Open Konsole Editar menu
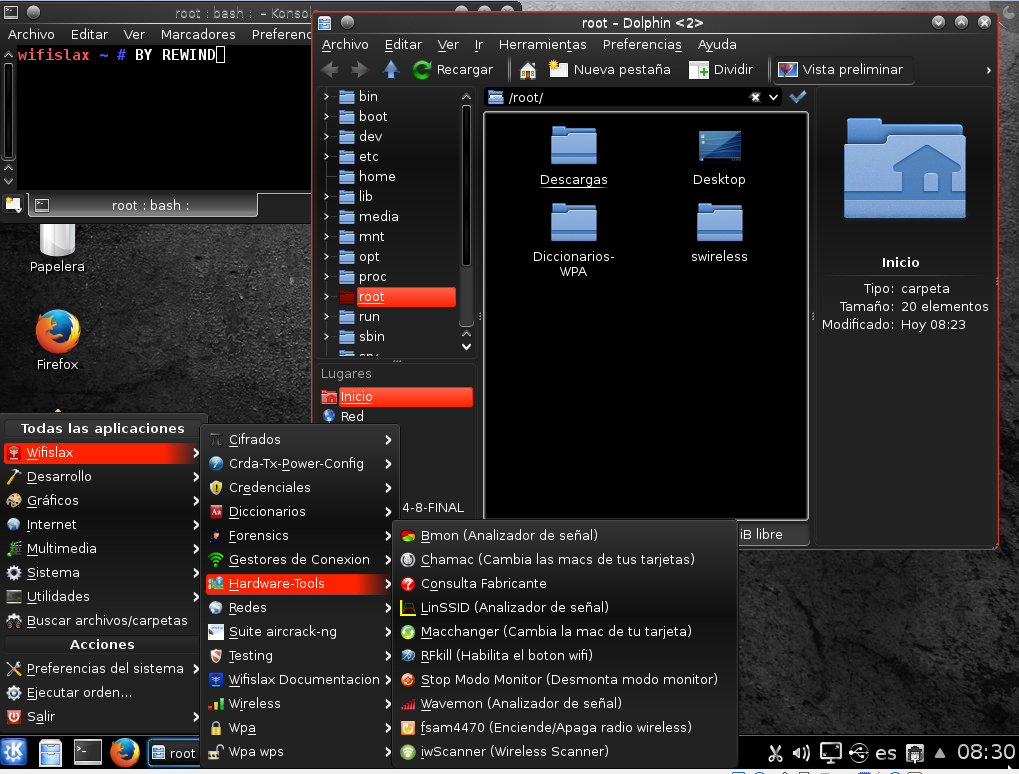Viewport: 1019px width, 774px height. click(89, 34)
